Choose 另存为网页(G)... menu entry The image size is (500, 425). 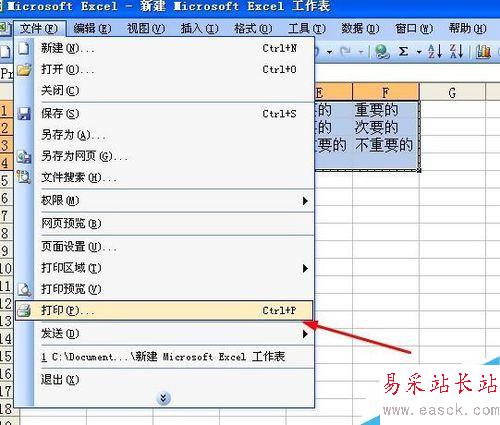(x=164, y=156)
